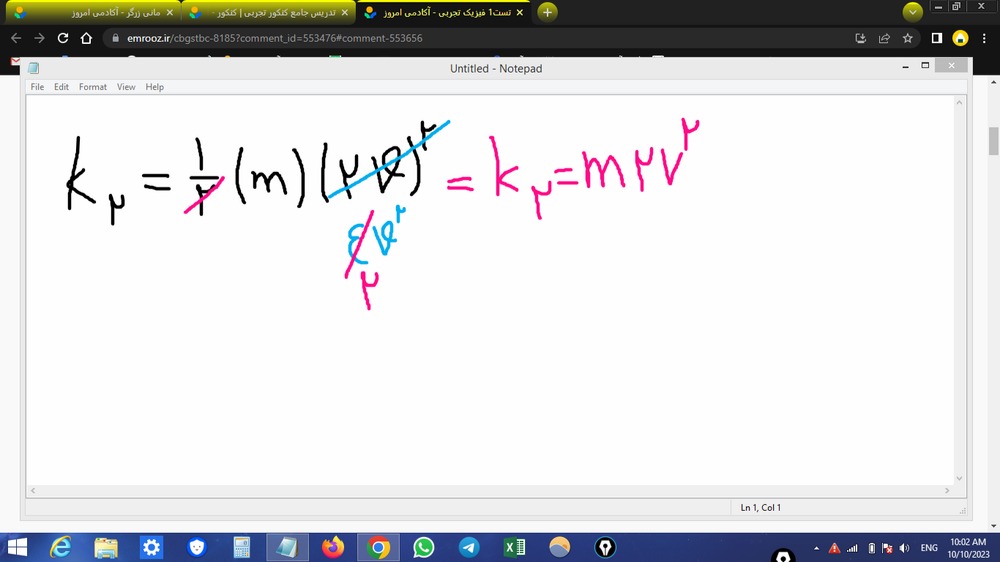This screenshot has width=1000, height=562.
Task: Switch the ENG input language indicator
Action: [929, 548]
